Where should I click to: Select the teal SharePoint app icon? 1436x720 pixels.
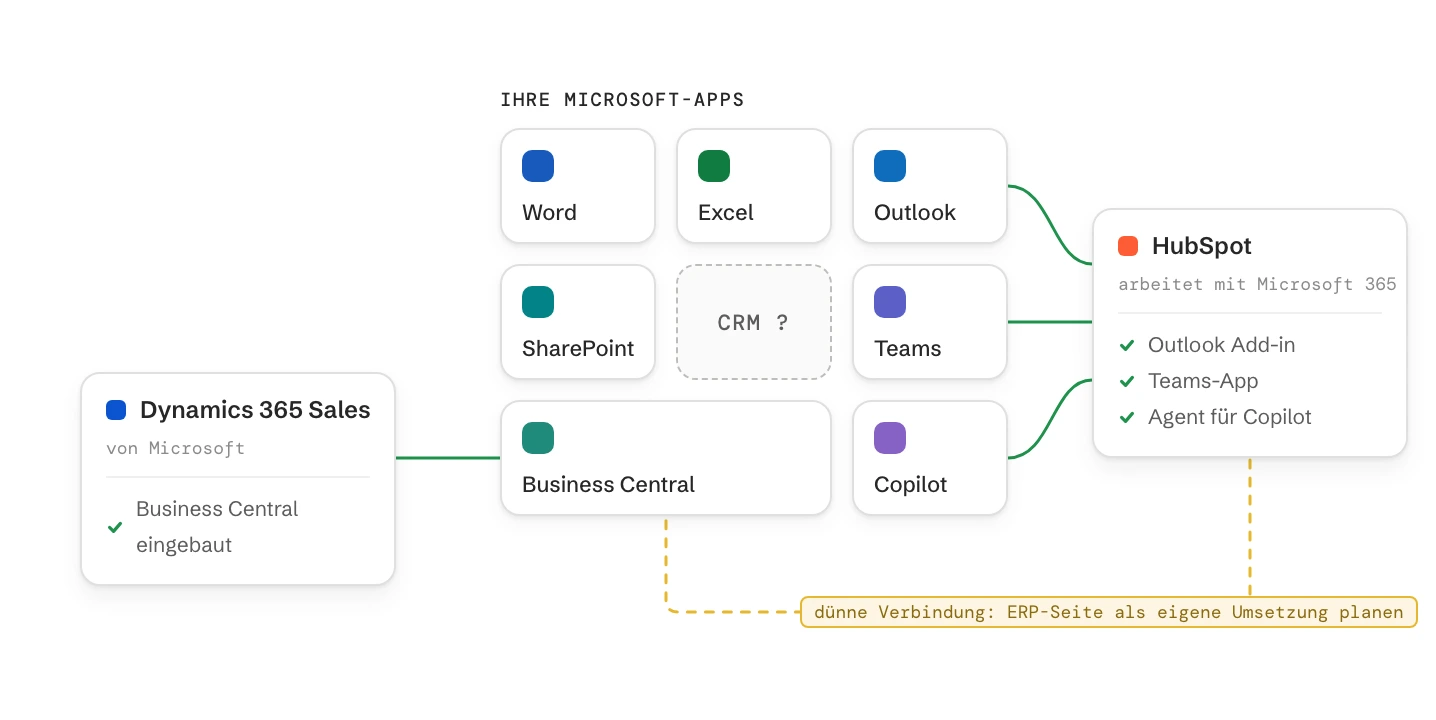click(x=538, y=302)
